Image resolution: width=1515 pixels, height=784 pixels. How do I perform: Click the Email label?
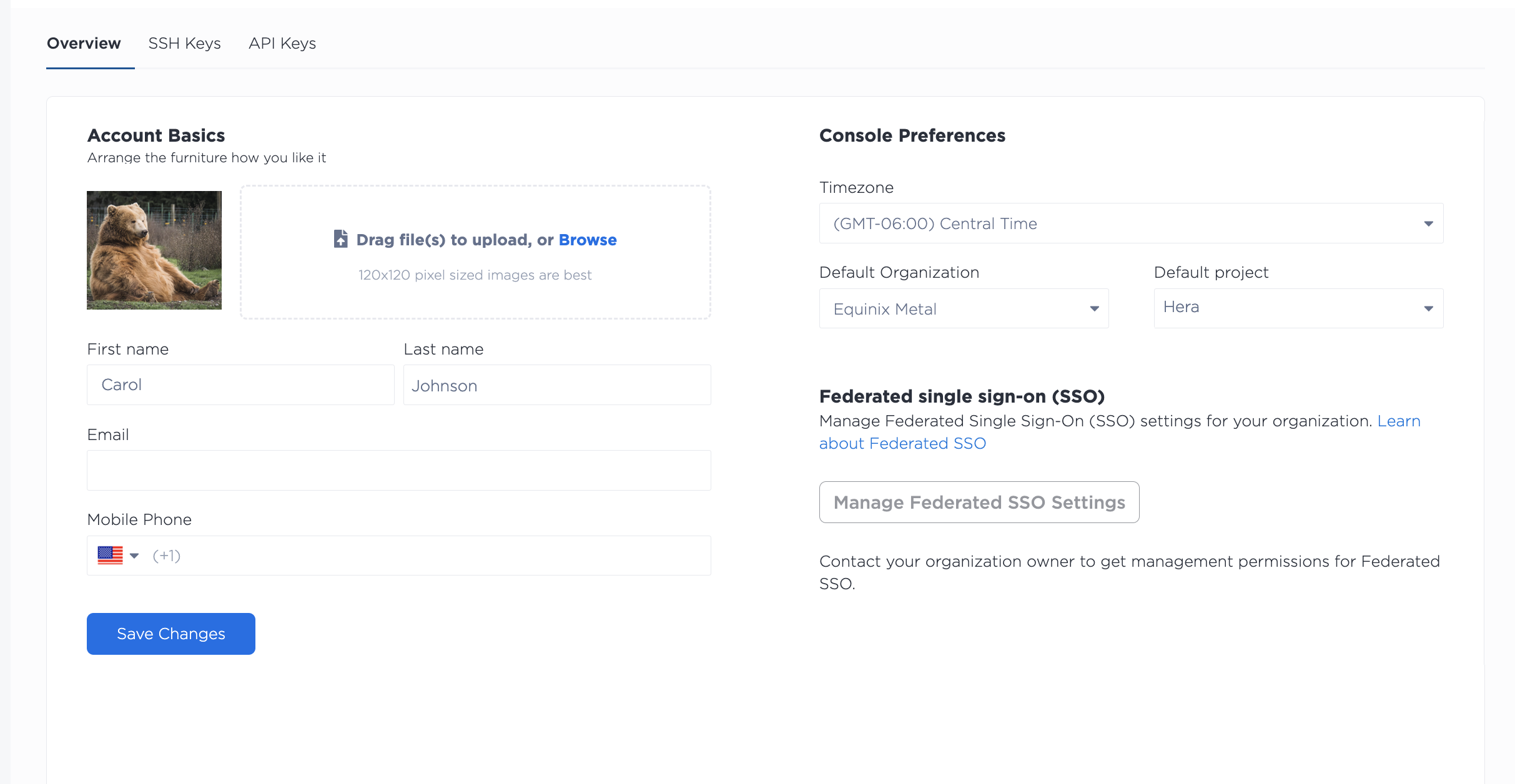(108, 434)
